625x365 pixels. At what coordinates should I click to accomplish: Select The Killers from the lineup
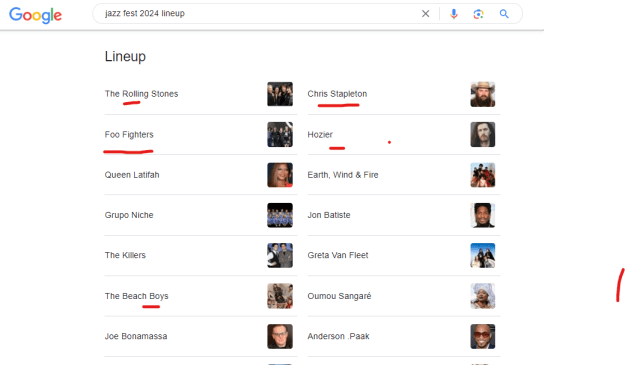click(x=200, y=255)
